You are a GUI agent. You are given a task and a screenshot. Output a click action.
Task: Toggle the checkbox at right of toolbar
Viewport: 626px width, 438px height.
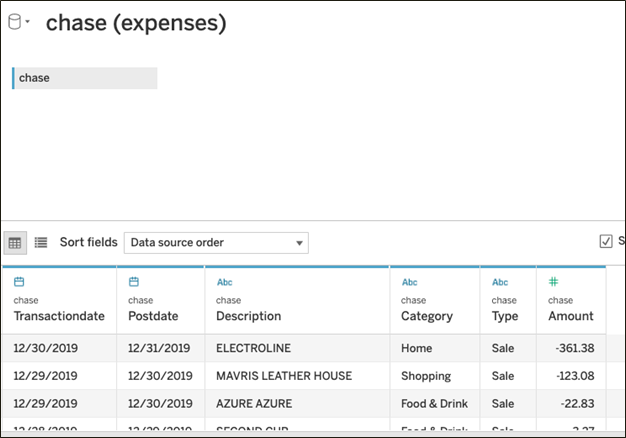pyautogui.click(x=605, y=241)
